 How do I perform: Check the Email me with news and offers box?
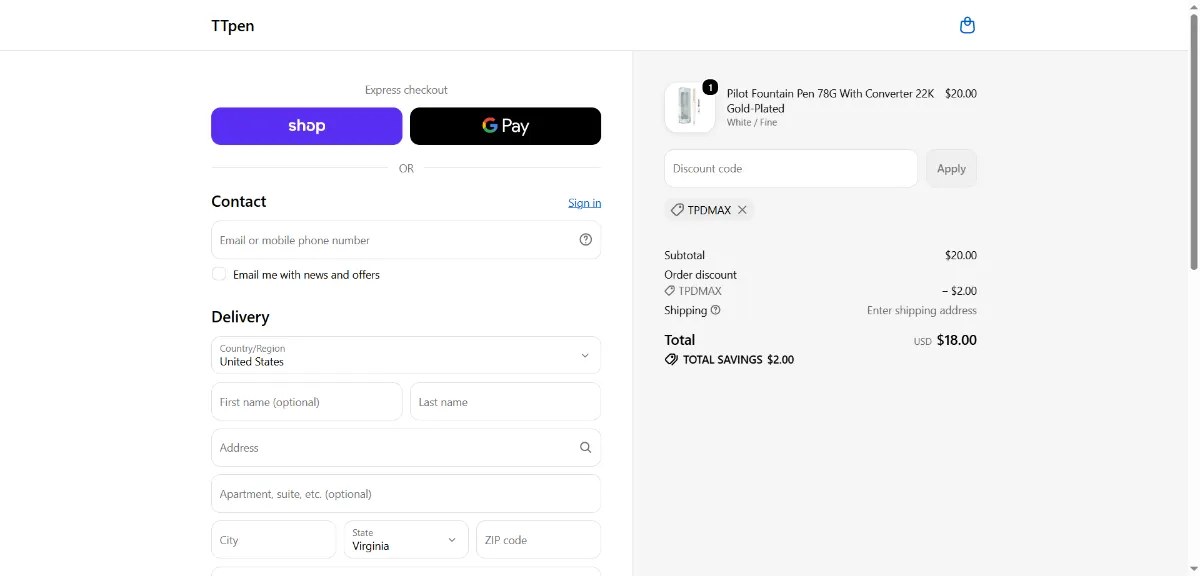point(219,274)
